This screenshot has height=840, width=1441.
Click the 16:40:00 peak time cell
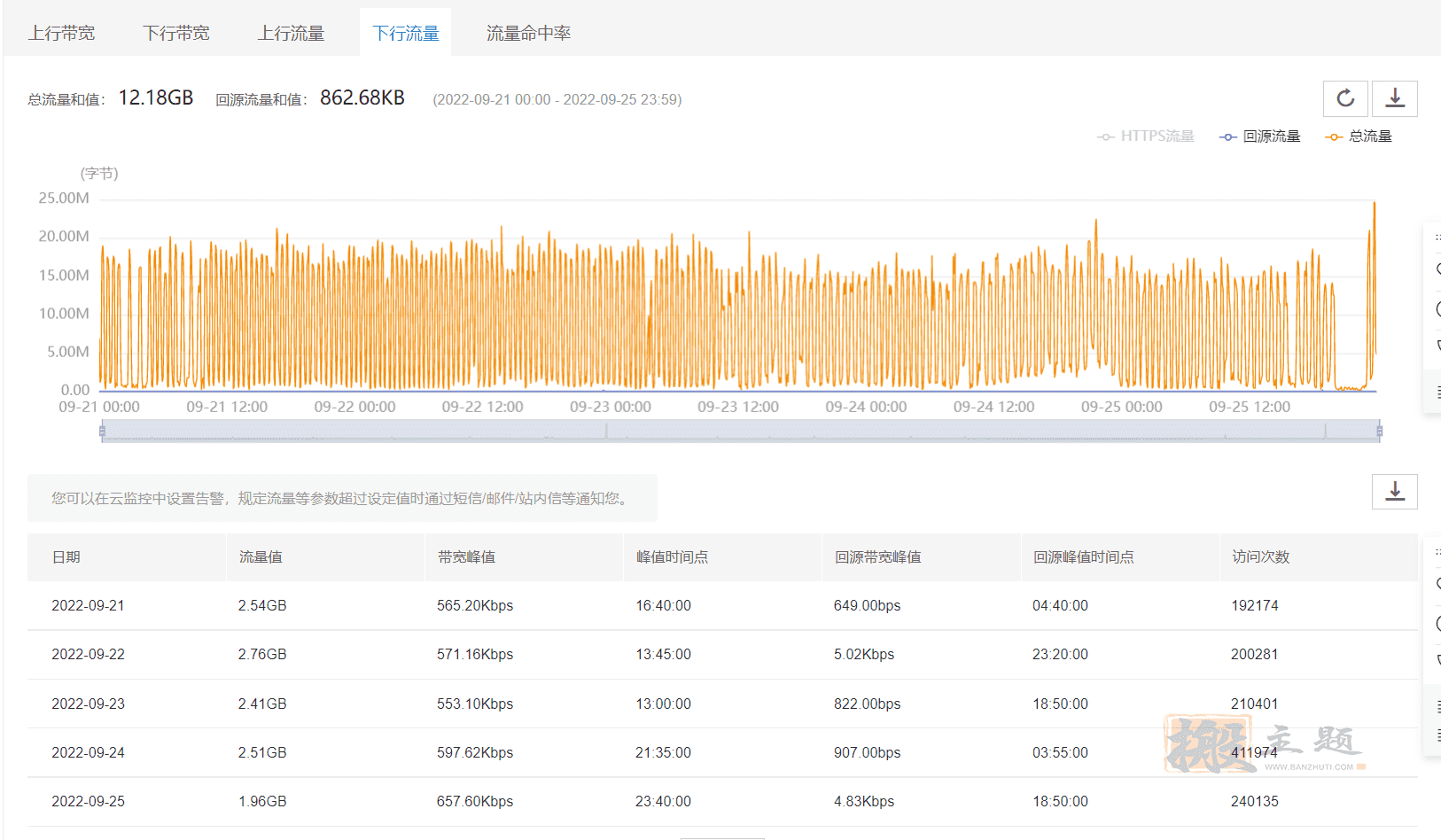pos(663,606)
